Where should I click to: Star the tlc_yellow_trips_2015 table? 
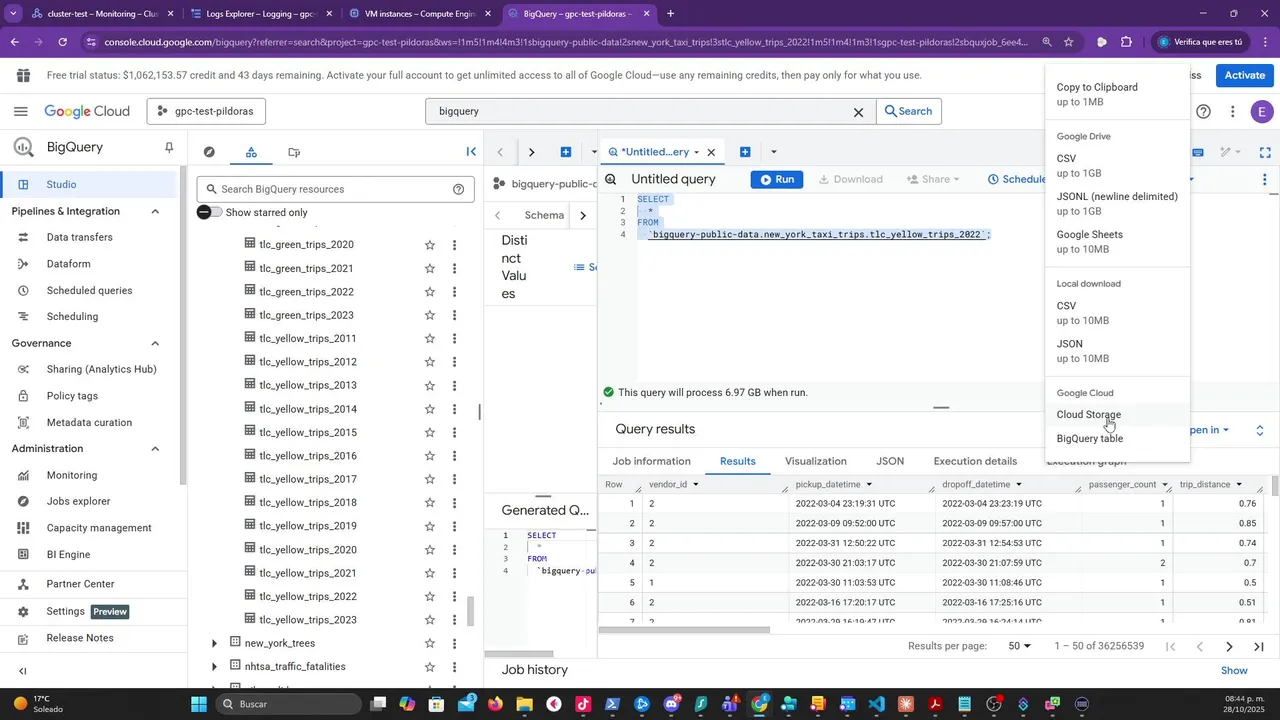(x=430, y=433)
